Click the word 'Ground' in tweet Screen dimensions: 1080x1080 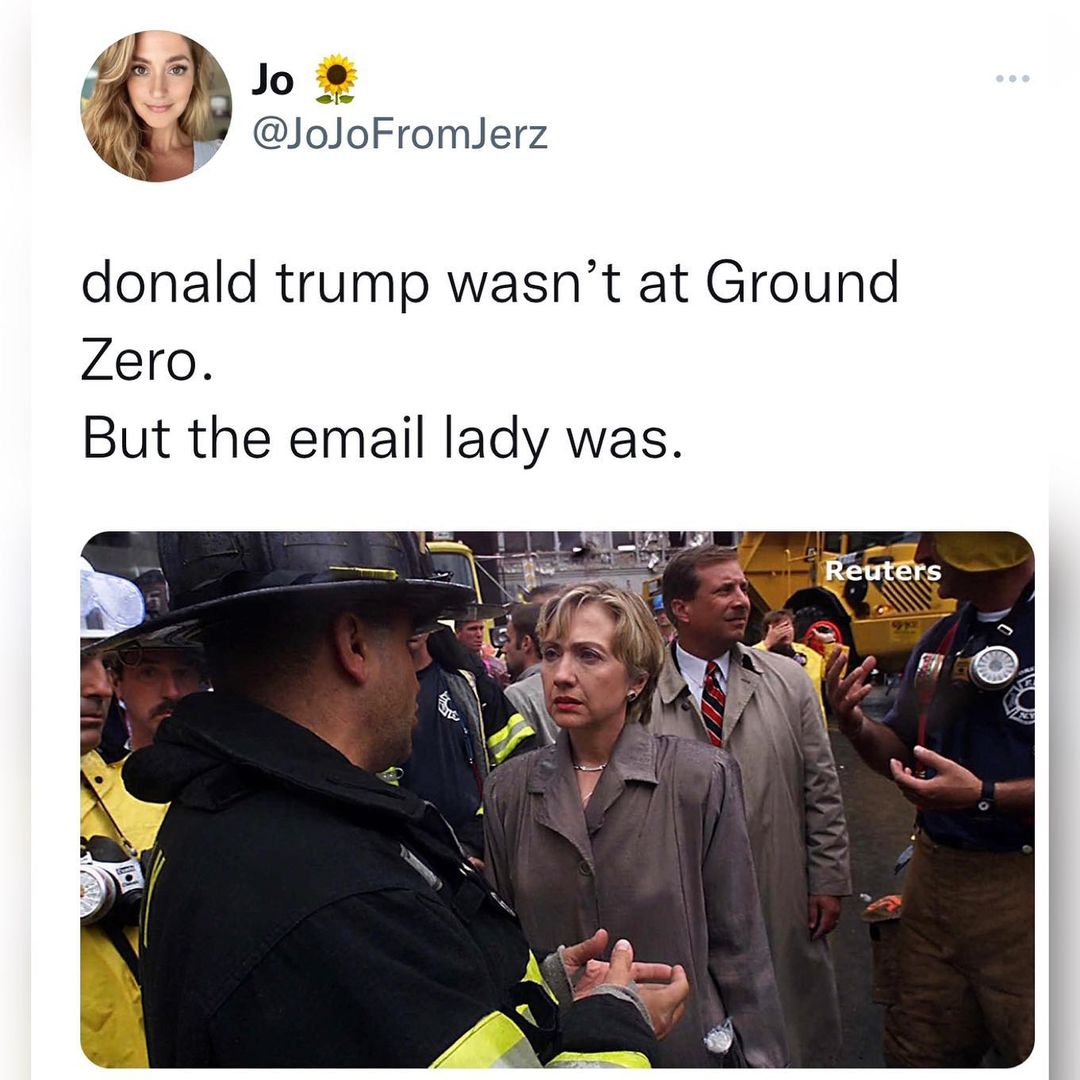point(802,282)
